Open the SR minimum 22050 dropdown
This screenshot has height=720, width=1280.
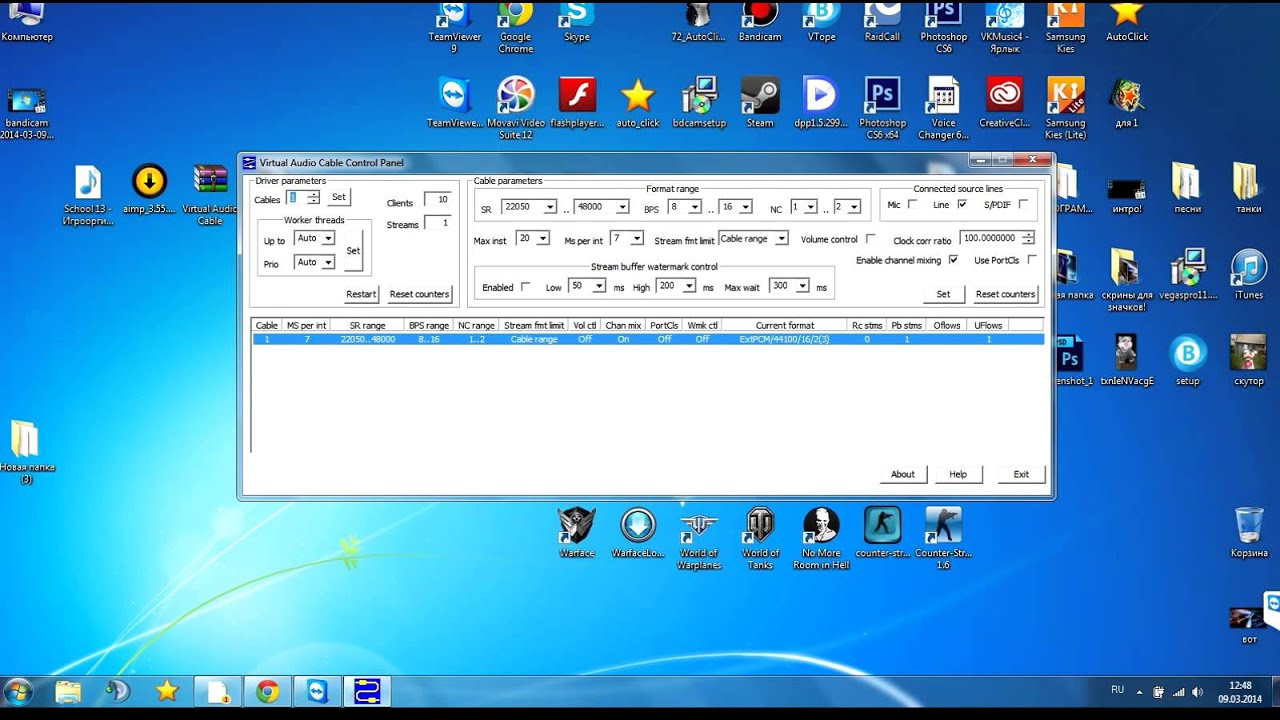click(549, 207)
